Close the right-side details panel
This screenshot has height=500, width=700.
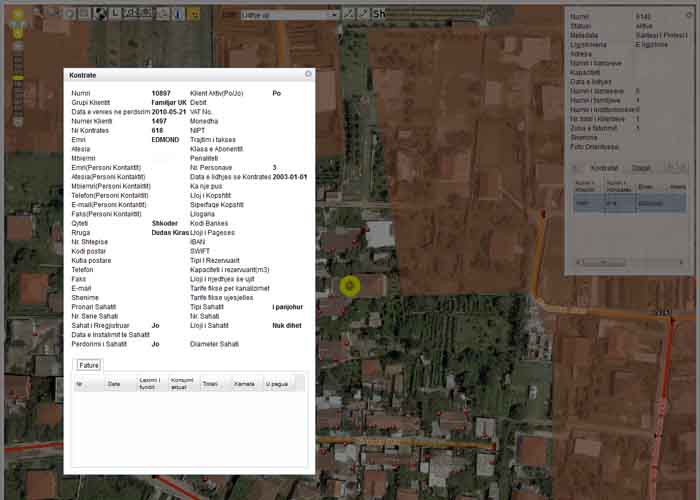coord(686,14)
